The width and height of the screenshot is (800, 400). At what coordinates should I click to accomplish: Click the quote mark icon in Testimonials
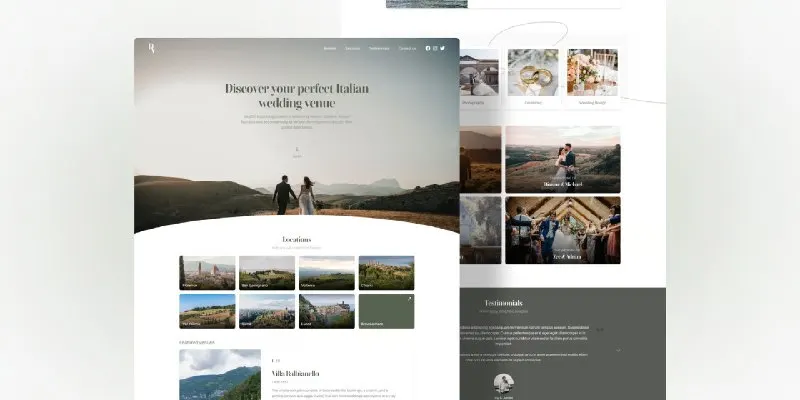[x=600, y=330]
